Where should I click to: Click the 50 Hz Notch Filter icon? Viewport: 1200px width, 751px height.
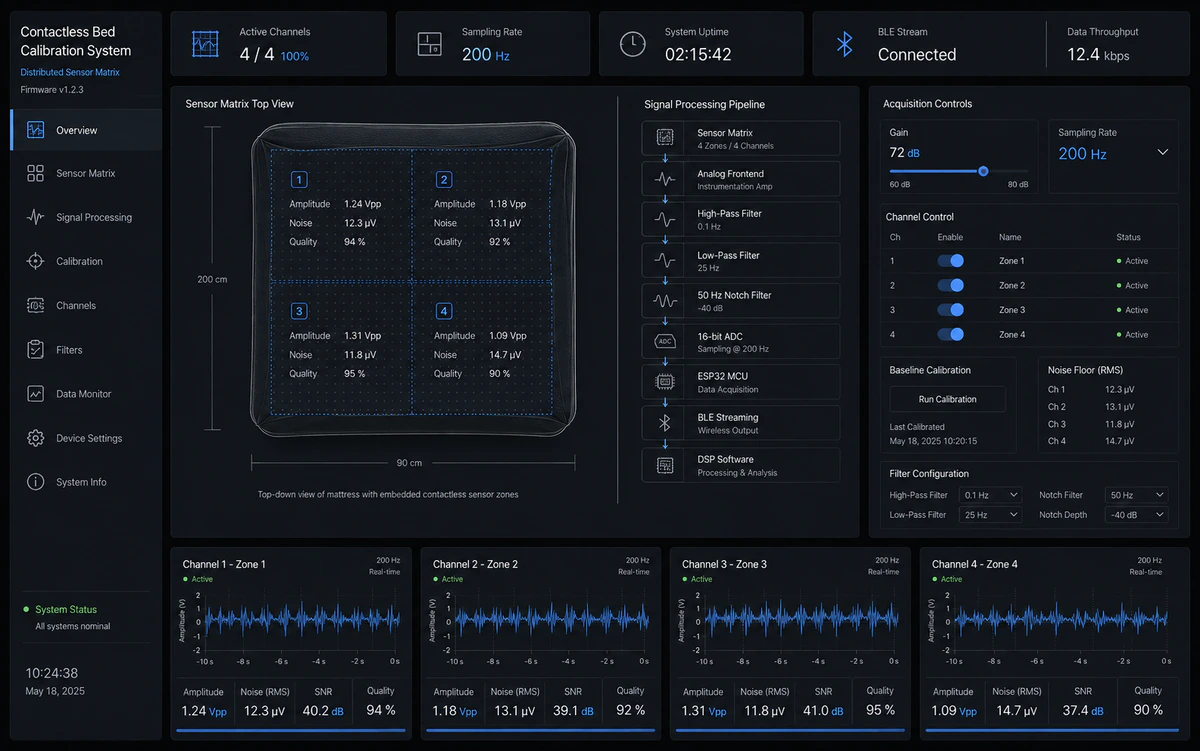pyautogui.click(x=664, y=301)
